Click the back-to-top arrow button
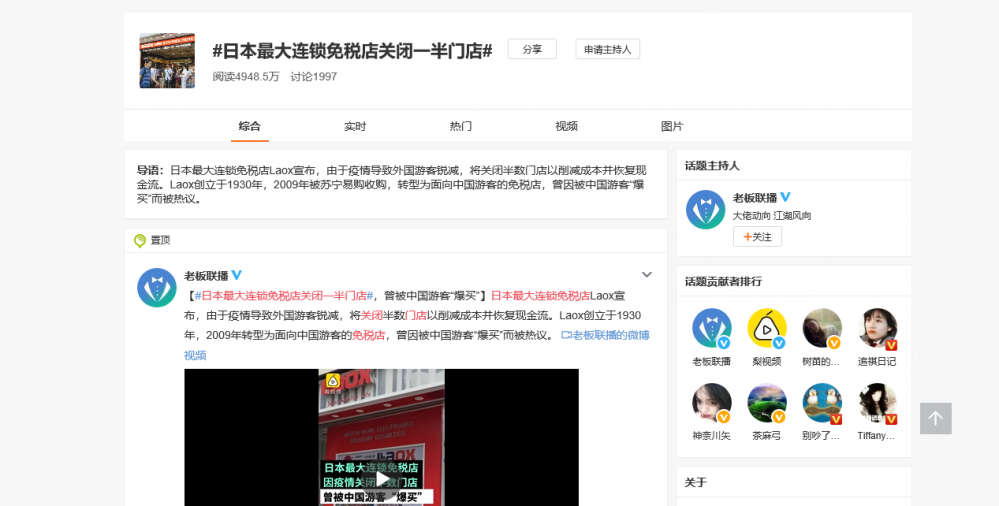Viewport: 999px width, 506px height. [935, 418]
